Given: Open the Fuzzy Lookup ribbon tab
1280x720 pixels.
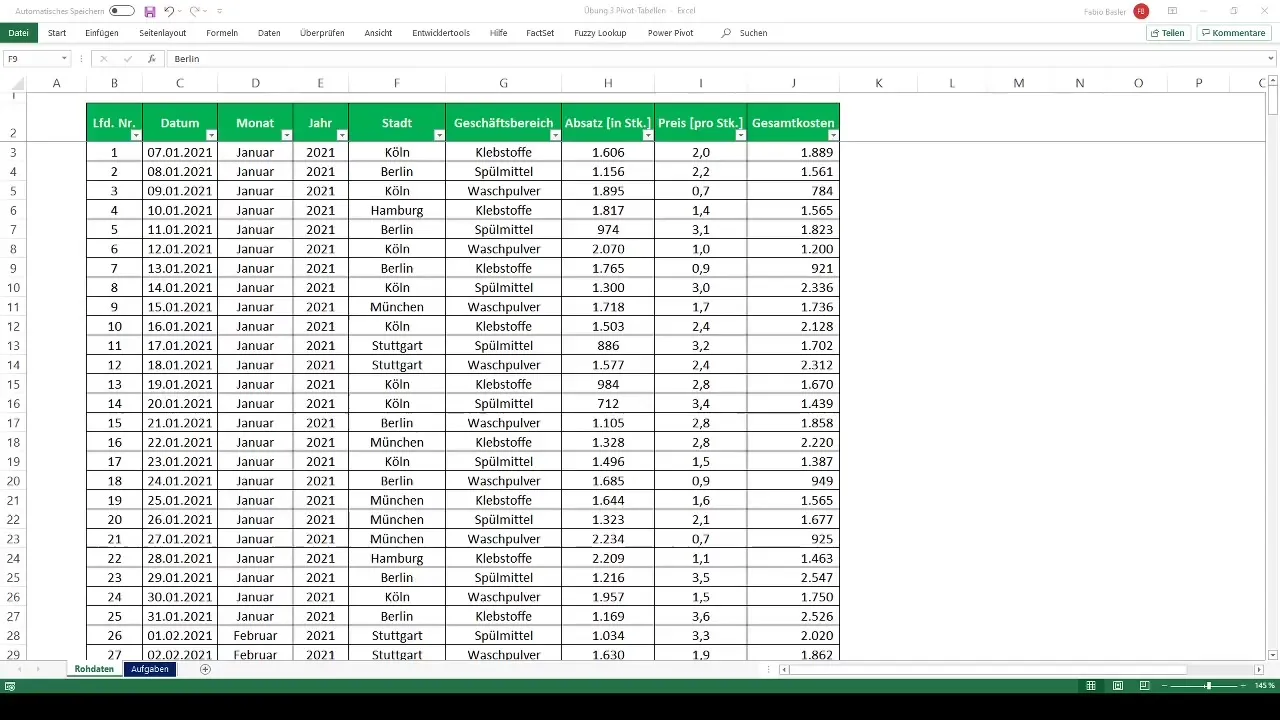Looking at the screenshot, I should click(600, 33).
